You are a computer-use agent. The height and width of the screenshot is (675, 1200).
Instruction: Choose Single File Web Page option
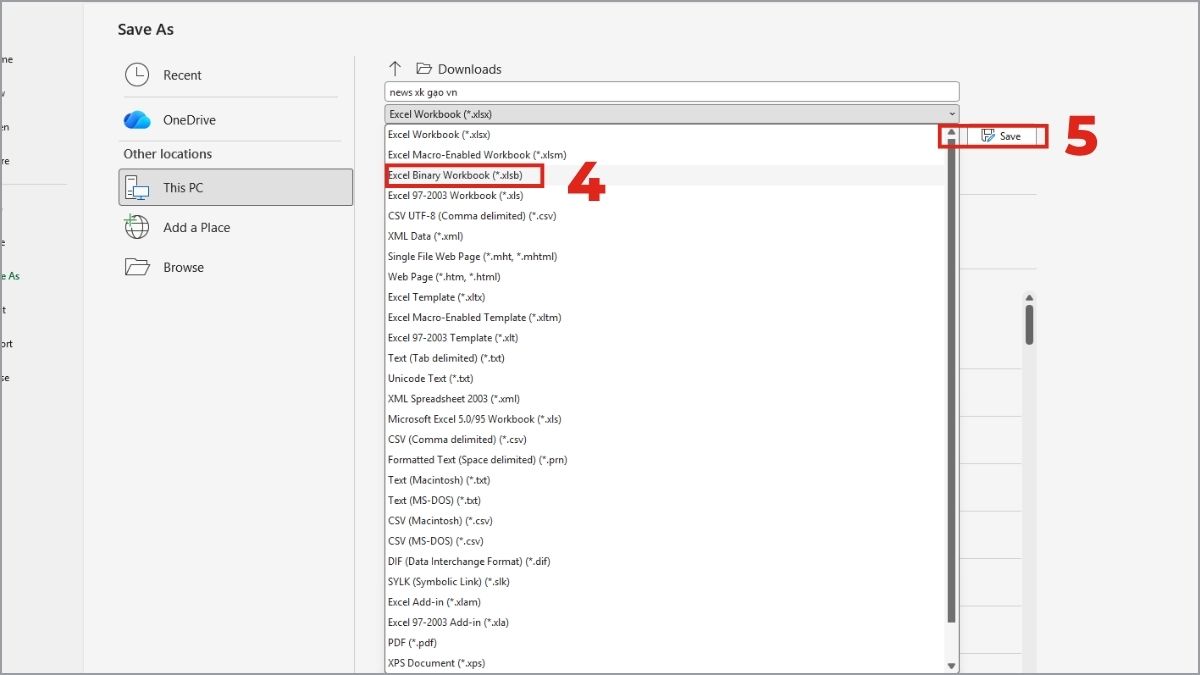[x=665, y=257]
